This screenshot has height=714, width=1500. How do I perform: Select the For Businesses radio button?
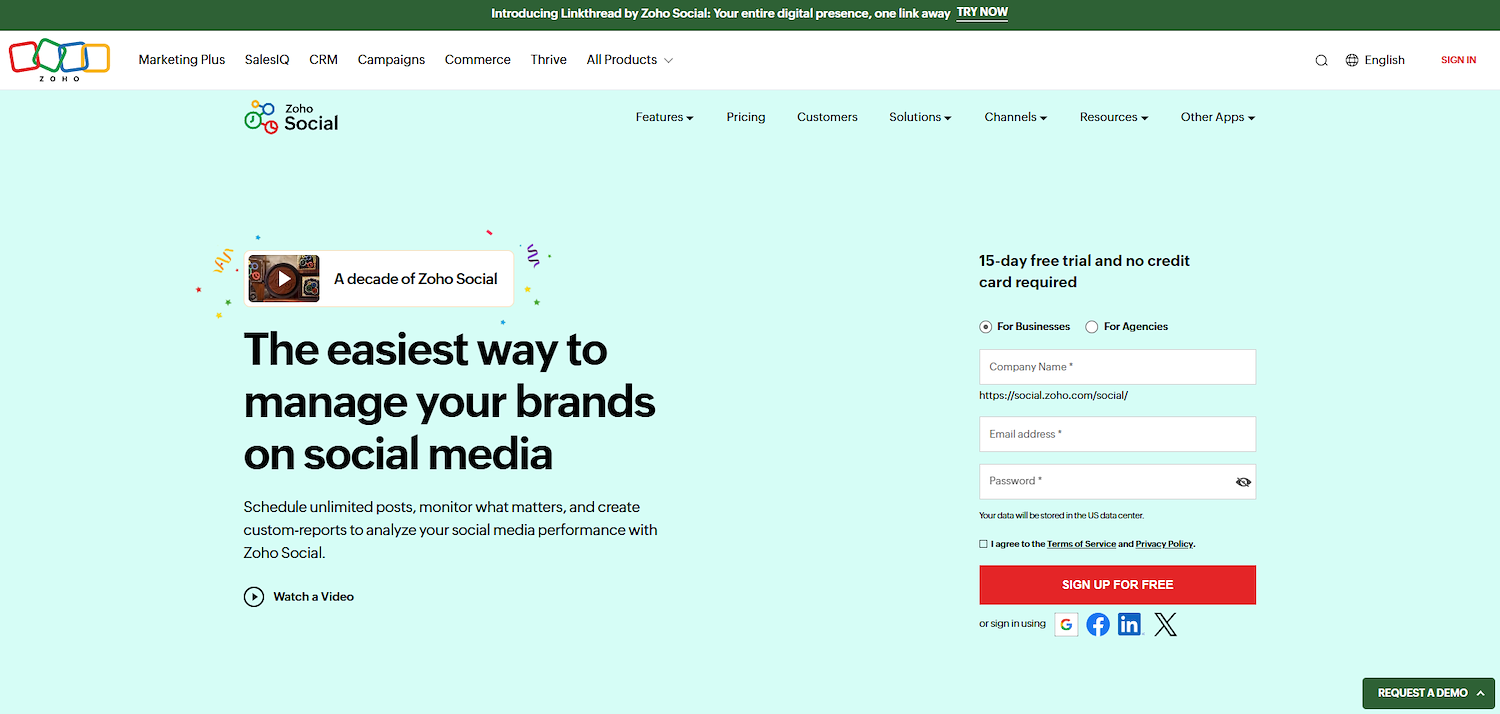(x=985, y=327)
